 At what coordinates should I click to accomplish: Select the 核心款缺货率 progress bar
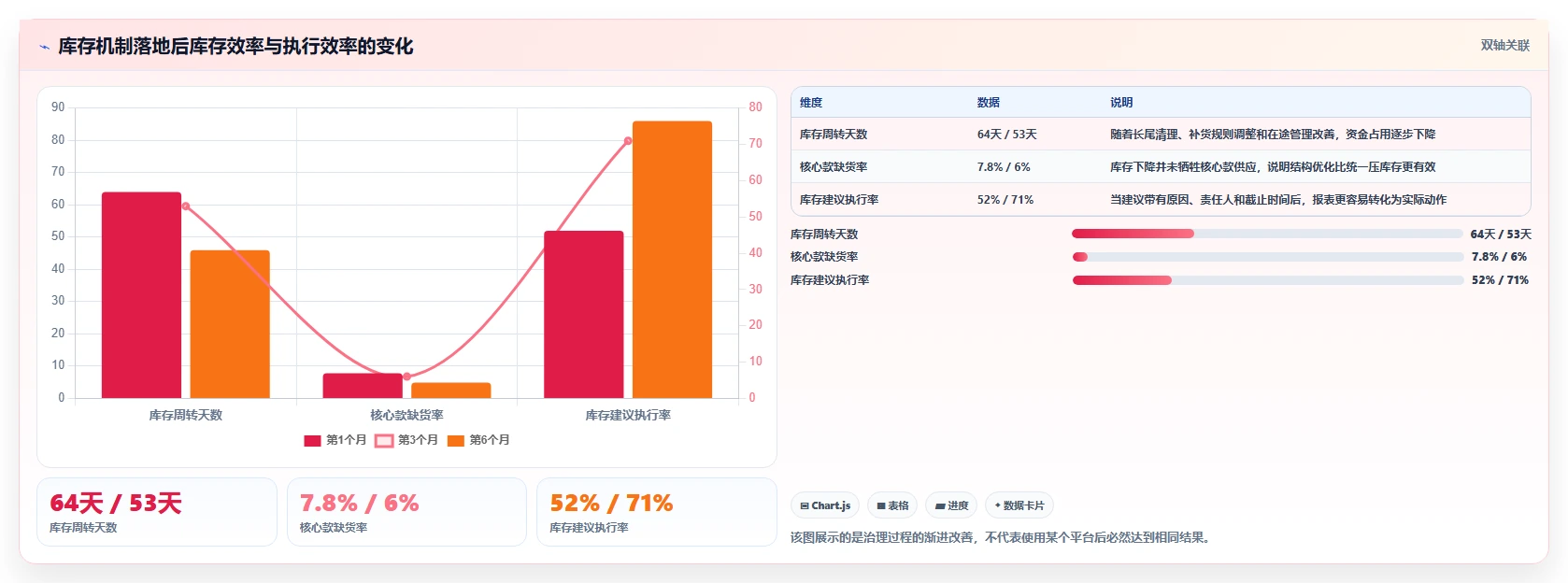[x=1267, y=257]
